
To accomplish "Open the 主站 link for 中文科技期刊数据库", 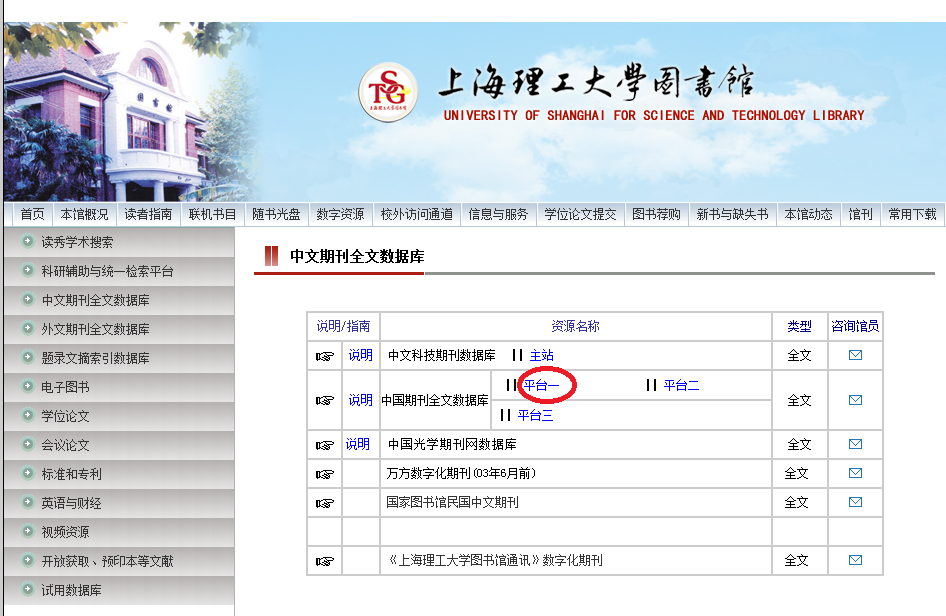I will [541, 356].
